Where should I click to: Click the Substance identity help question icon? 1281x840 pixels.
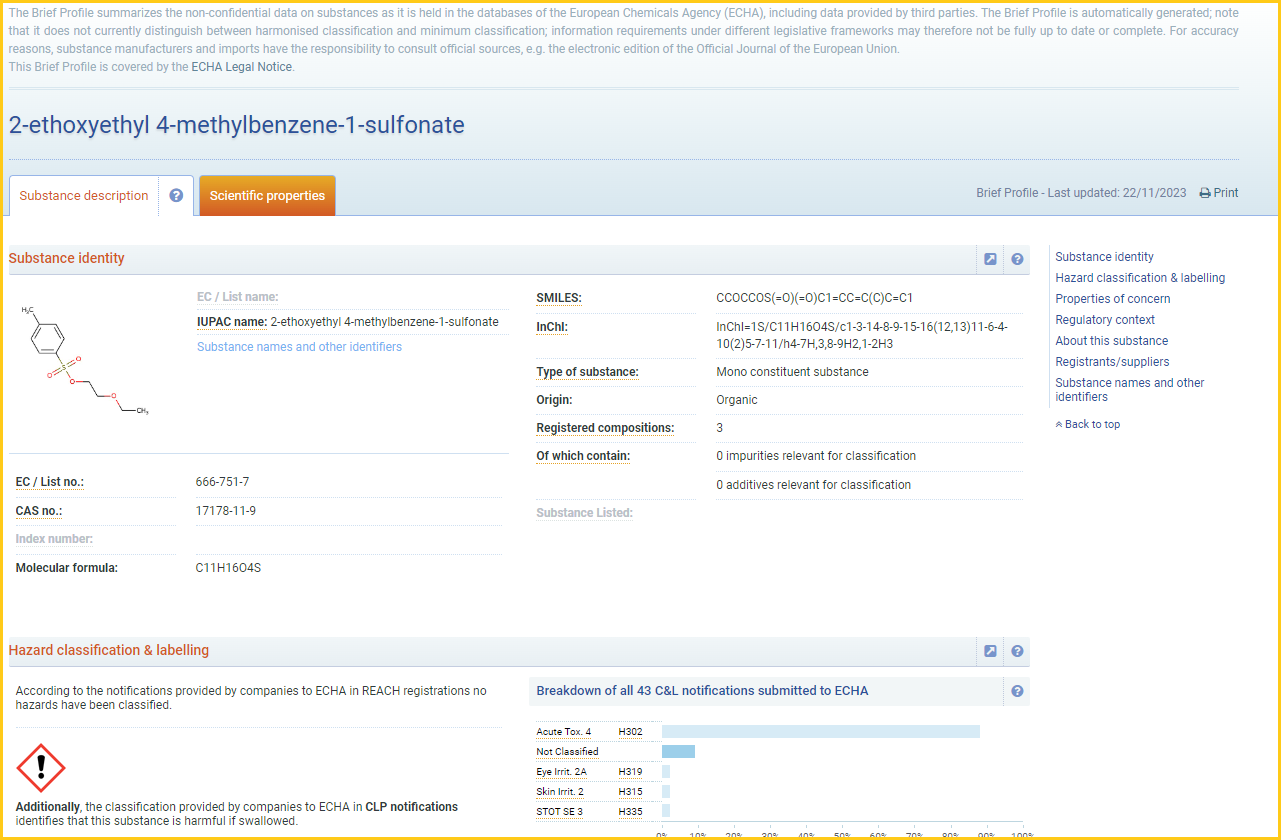coord(1017,259)
